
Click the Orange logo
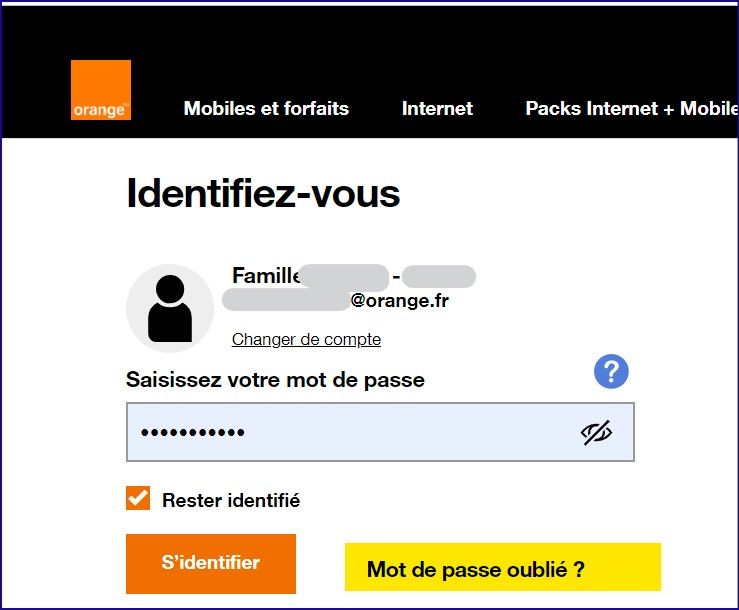pyautogui.click(x=101, y=90)
